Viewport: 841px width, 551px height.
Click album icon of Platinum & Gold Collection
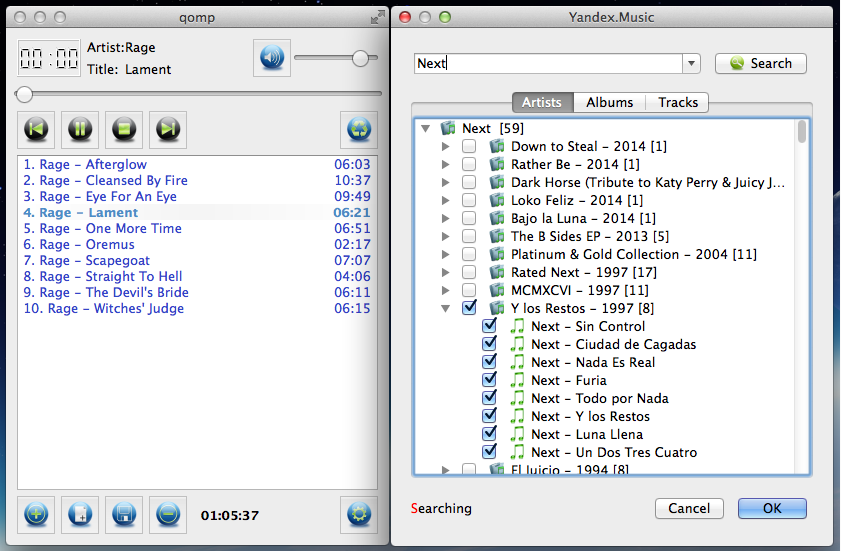click(497, 254)
